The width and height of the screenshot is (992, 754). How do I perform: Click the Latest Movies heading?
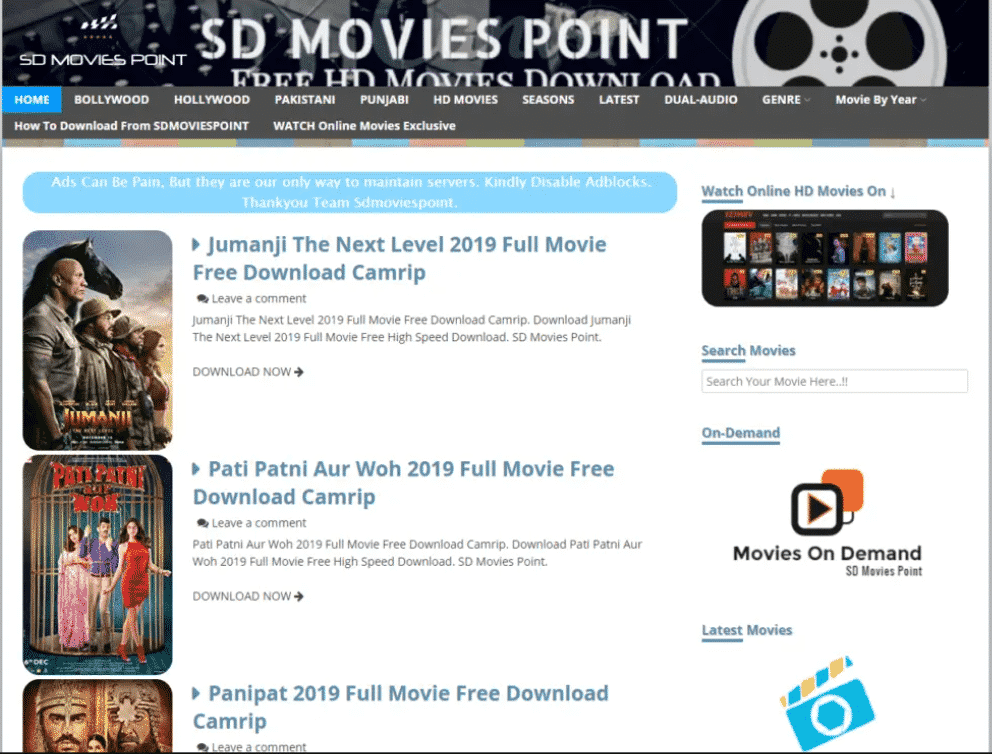[747, 630]
